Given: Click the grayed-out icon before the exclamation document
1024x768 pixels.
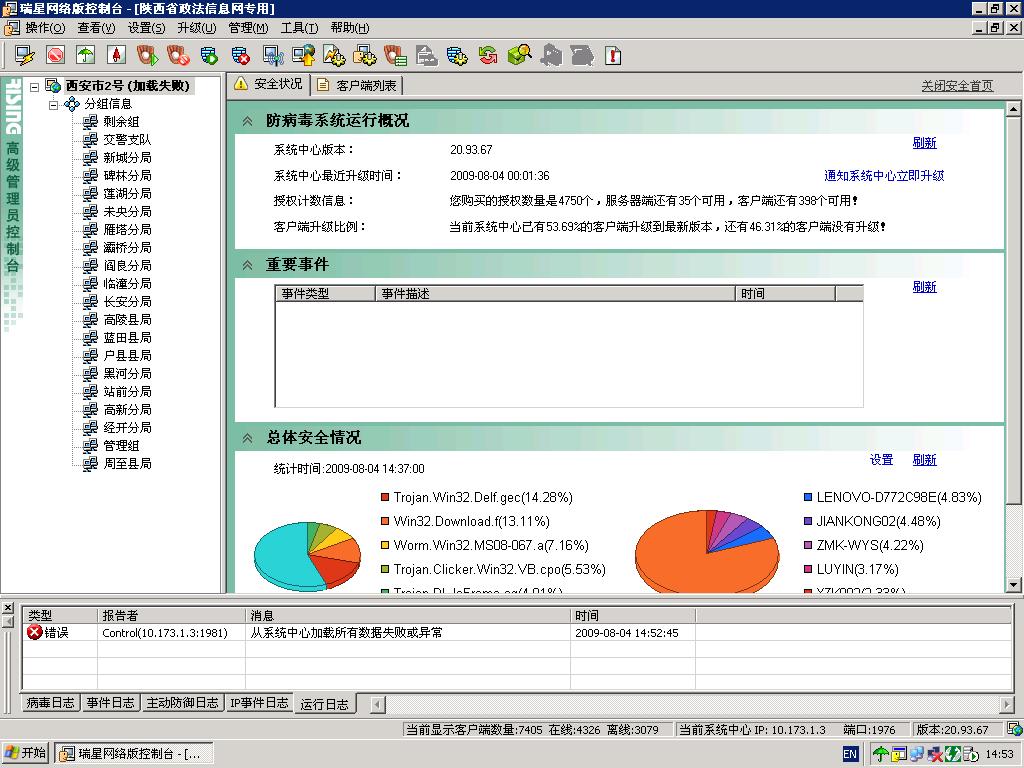Looking at the screenshot, I should (x=582, y=56).
